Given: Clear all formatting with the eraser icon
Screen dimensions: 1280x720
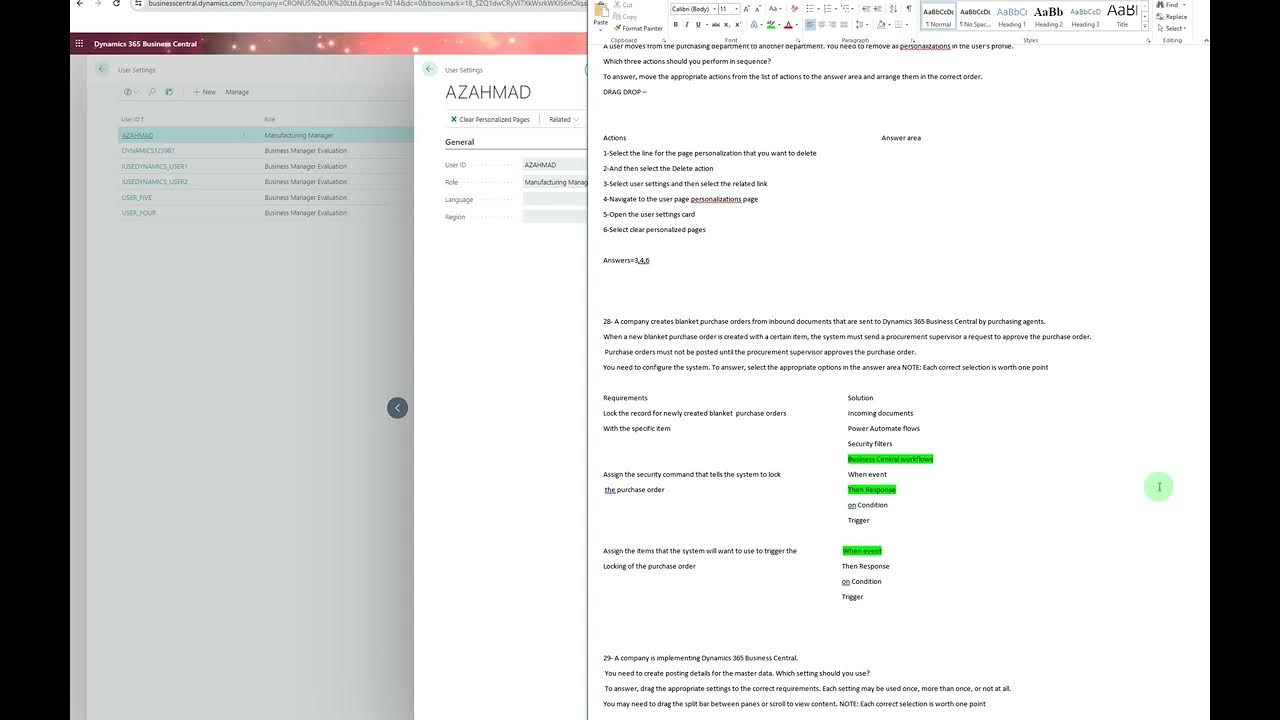Looking at the screenshot, I should tap(794, 9).
